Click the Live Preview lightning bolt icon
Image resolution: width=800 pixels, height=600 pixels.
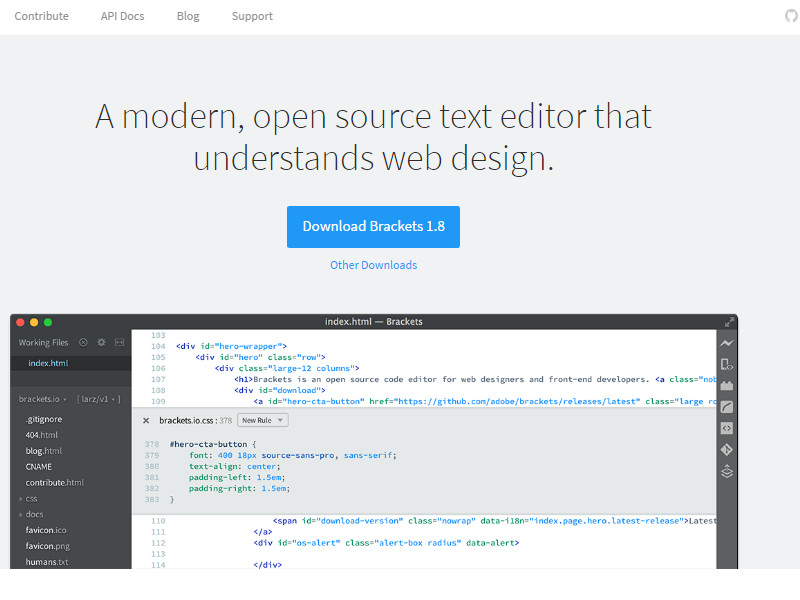click(x=727, y=343)
